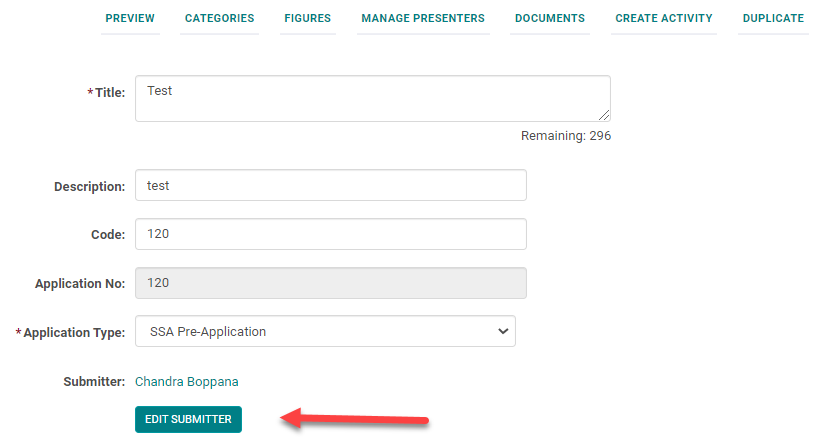The image size is (820, 444).
Task: Click the Remaining 296 character counter
Action: click(x=565, y=136)
